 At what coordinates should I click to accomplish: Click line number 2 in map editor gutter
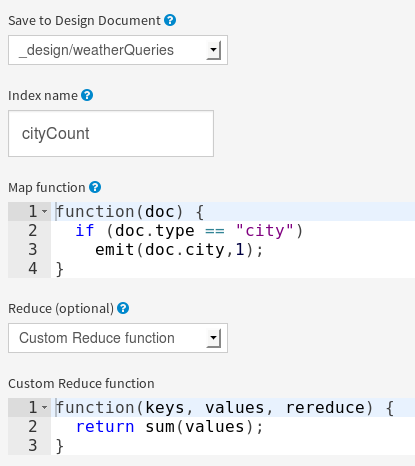click(x=32, y=231)
